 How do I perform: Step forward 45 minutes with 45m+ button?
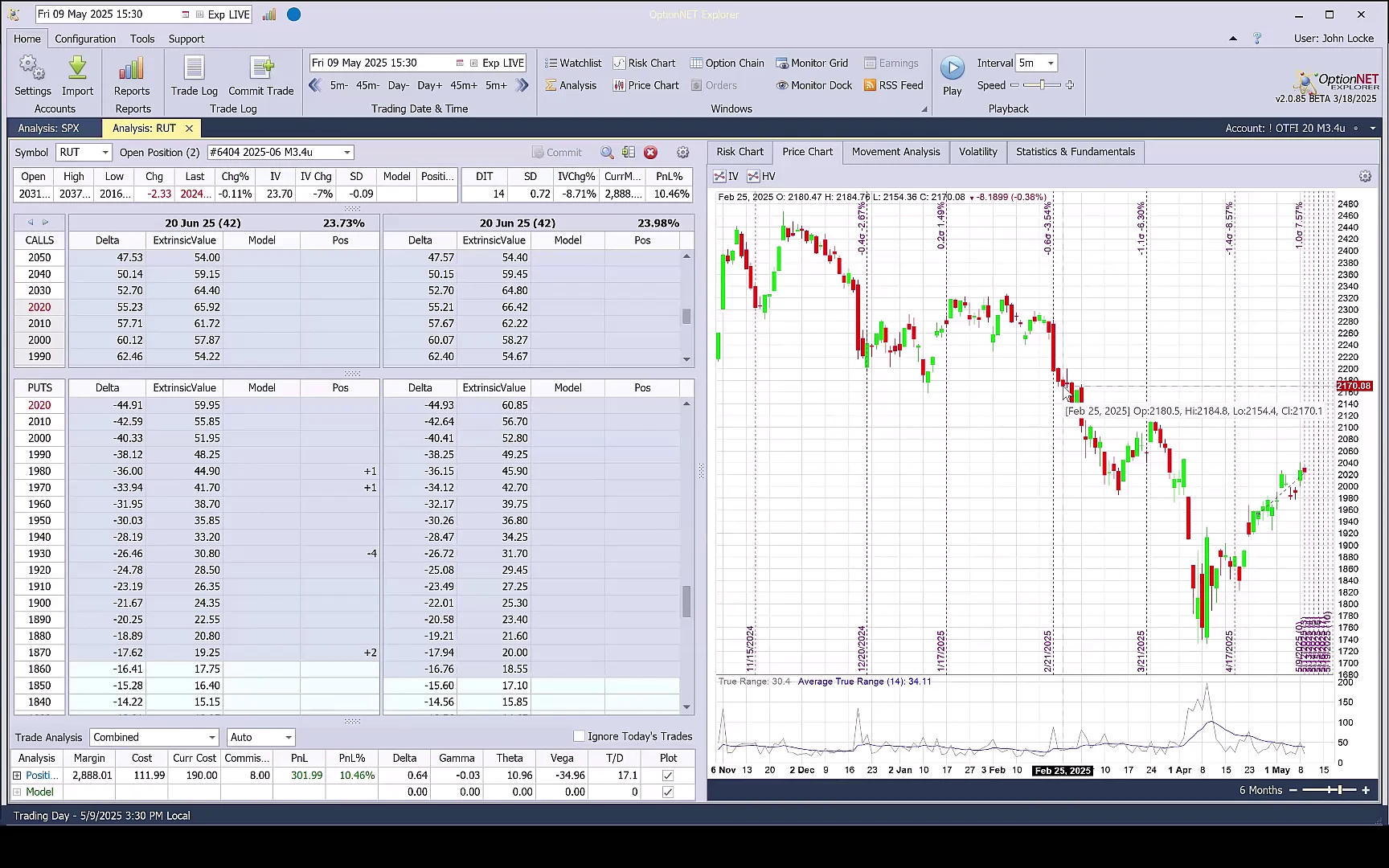click(x=464, y=85)
